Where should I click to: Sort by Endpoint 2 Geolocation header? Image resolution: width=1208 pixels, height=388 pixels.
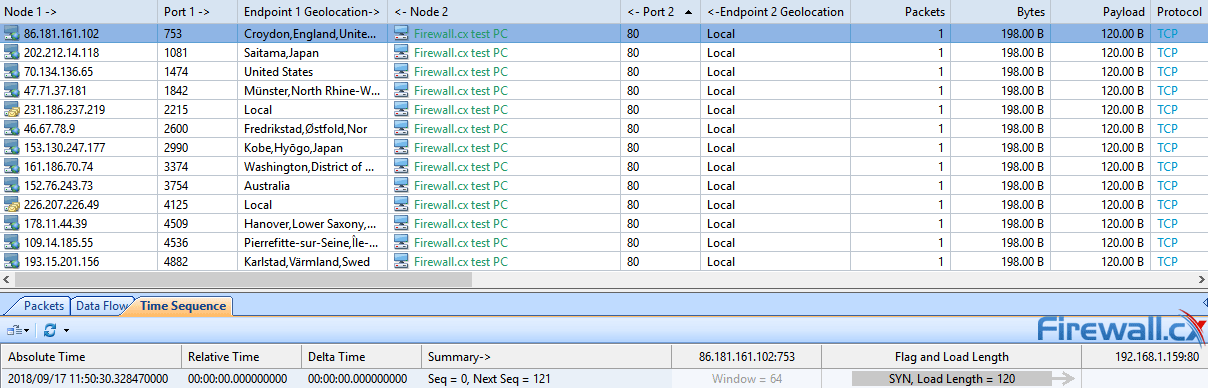pyautogui.click(x=775, y=12)
